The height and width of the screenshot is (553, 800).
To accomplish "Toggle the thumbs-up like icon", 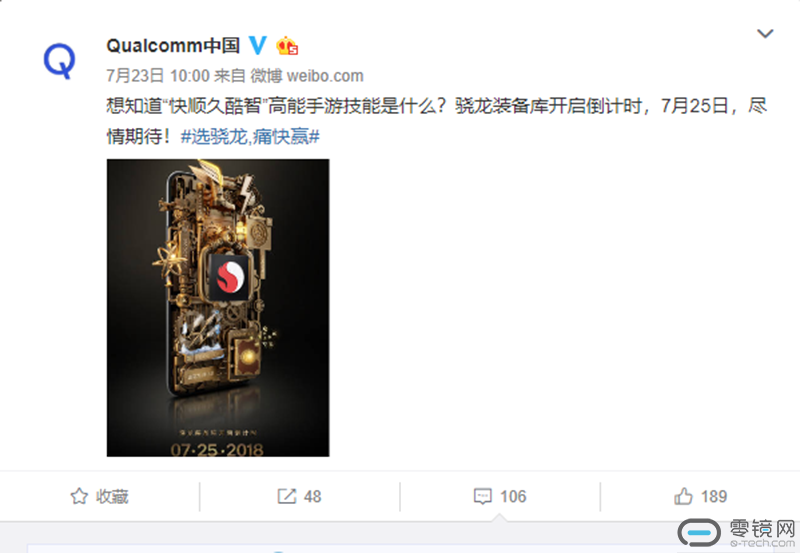I will pyautogui.click(x=683, y=496).
